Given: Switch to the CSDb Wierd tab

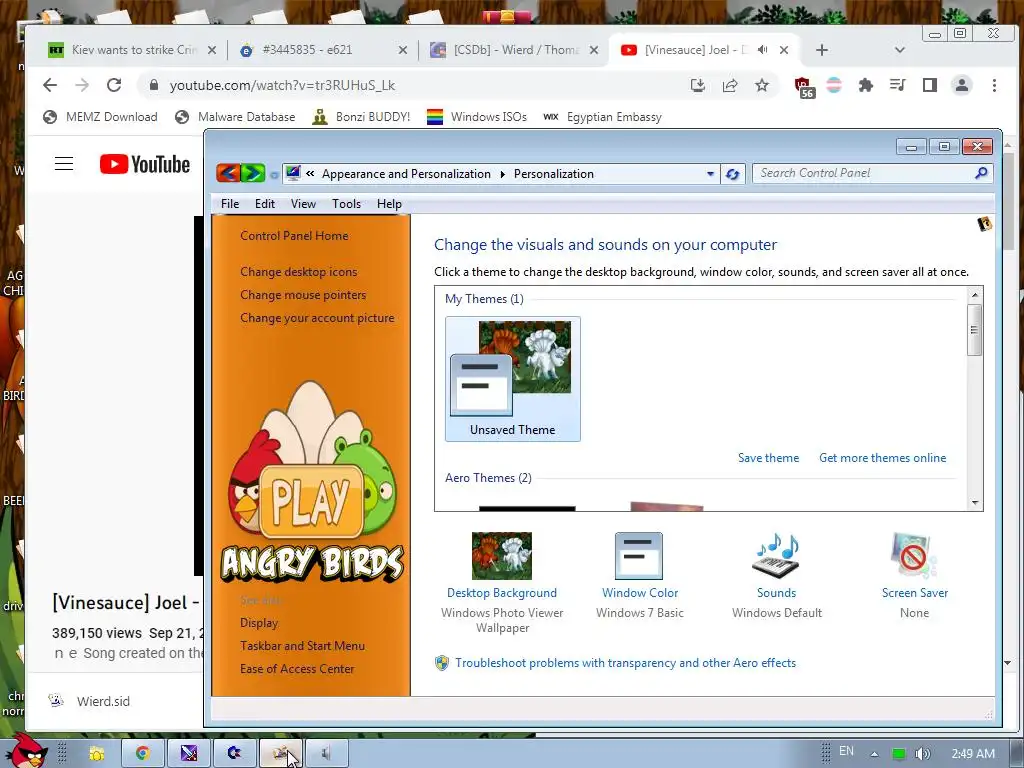Looking at the screenshot, I should (515, 50).
